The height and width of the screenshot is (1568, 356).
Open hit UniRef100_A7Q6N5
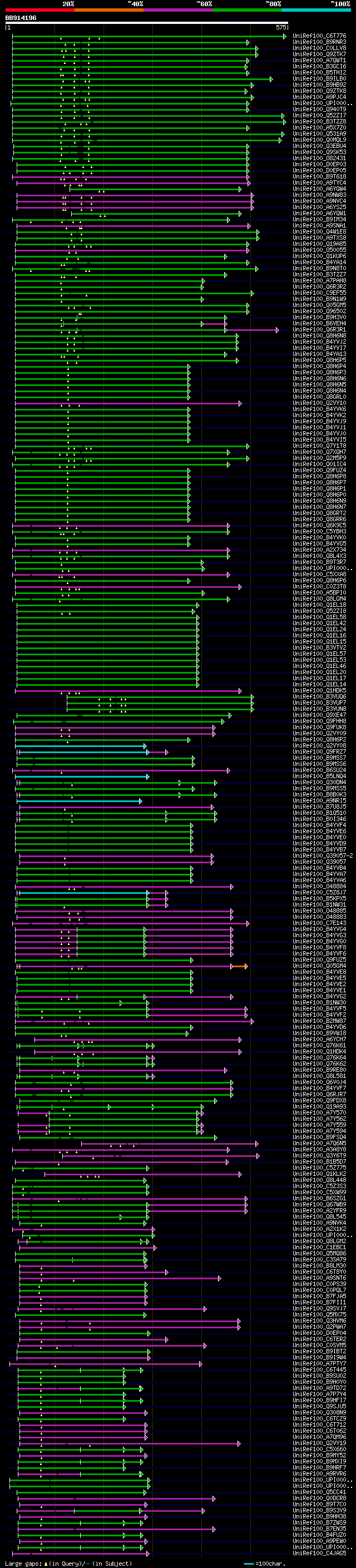[319, 1144]
